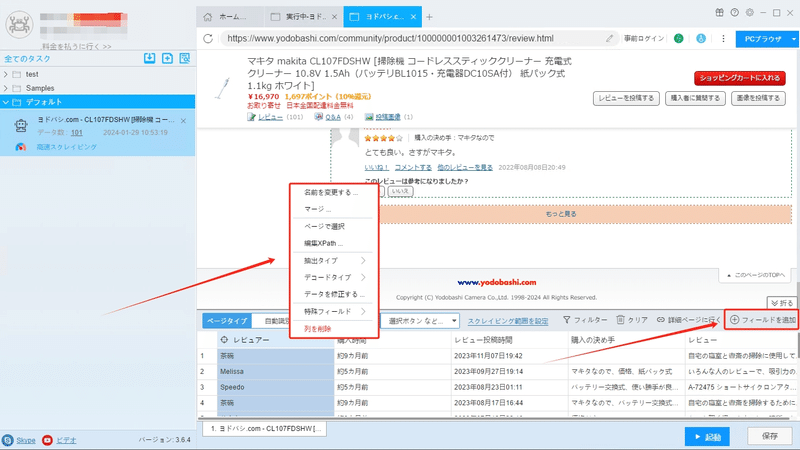Image resolution: width=800 pixels, height=450 pixels.
Task: Click the クリア trash button
Action: (632, 320)
